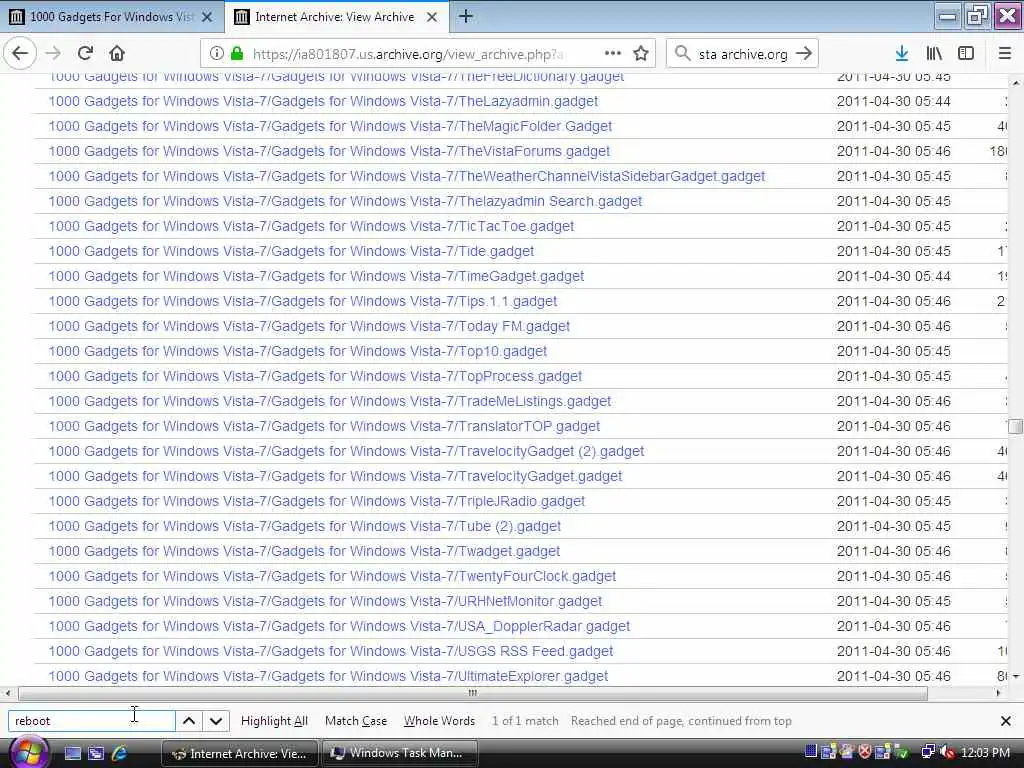Click the vertical scrollbar thumb

tap(1016, 426)
